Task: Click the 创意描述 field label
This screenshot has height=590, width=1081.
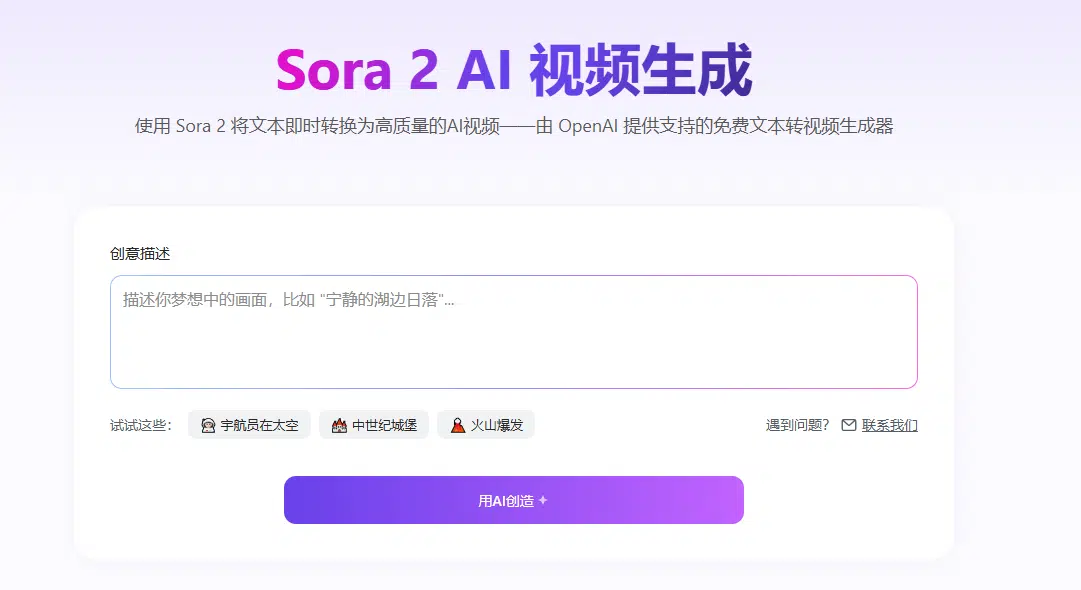Action: [140, 254]
